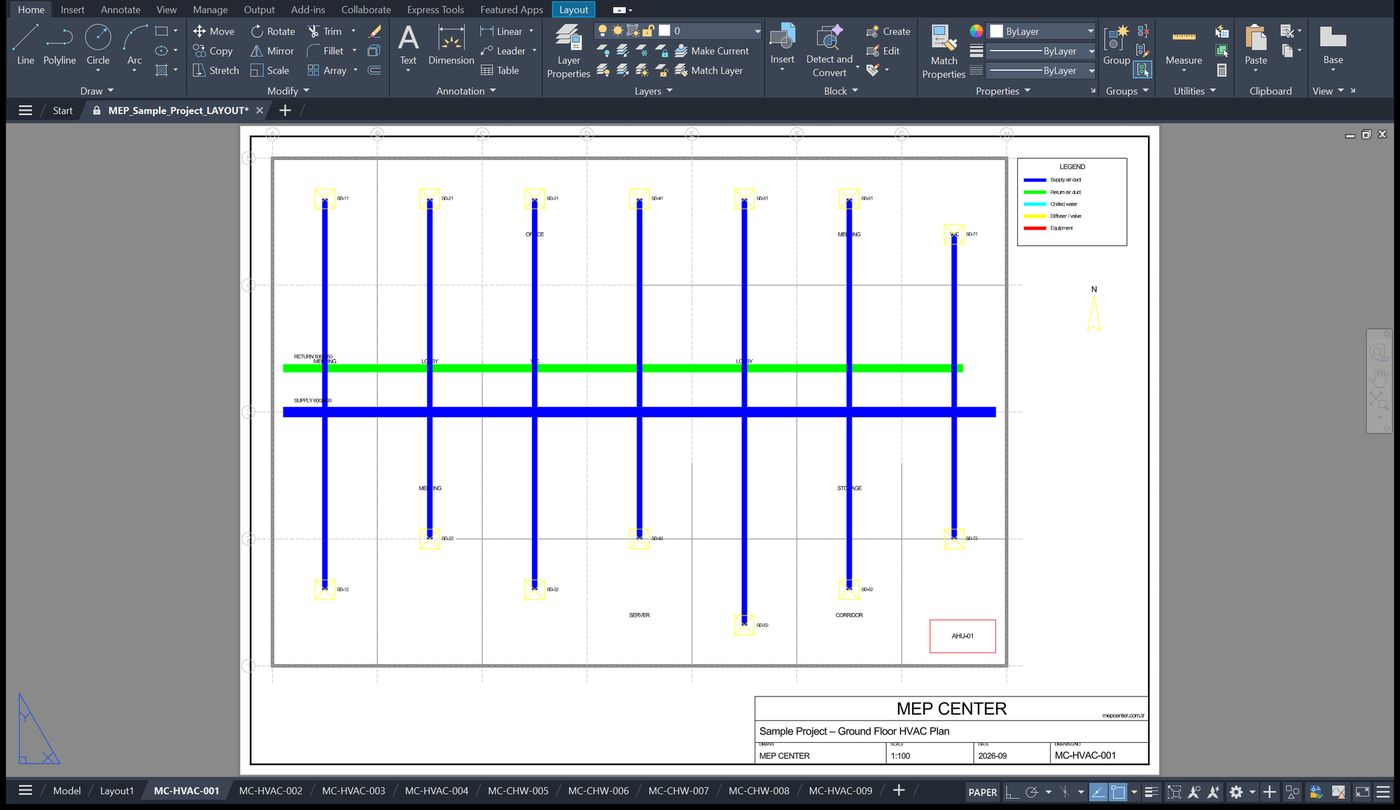1400x810 pixels.
Task: Expand the Annotation panel dropdown
Action: pyautogui.click(x=466, y=91)
